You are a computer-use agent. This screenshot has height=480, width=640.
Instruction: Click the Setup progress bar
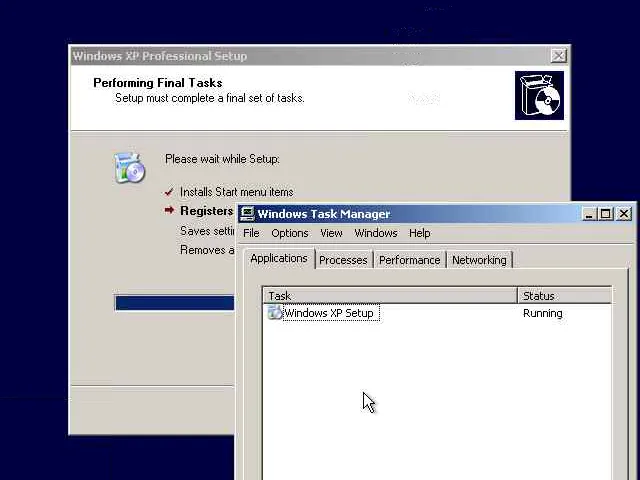[175, 303]
